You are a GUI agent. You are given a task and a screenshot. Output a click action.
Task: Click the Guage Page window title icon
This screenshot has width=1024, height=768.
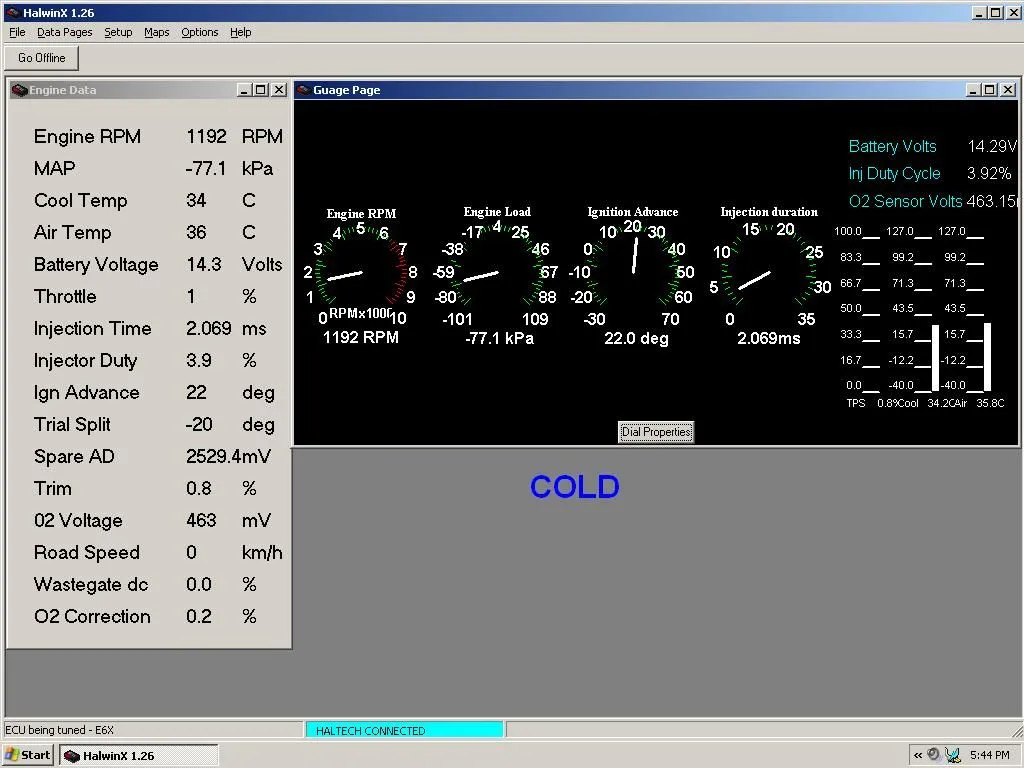[x=303, y=89]
